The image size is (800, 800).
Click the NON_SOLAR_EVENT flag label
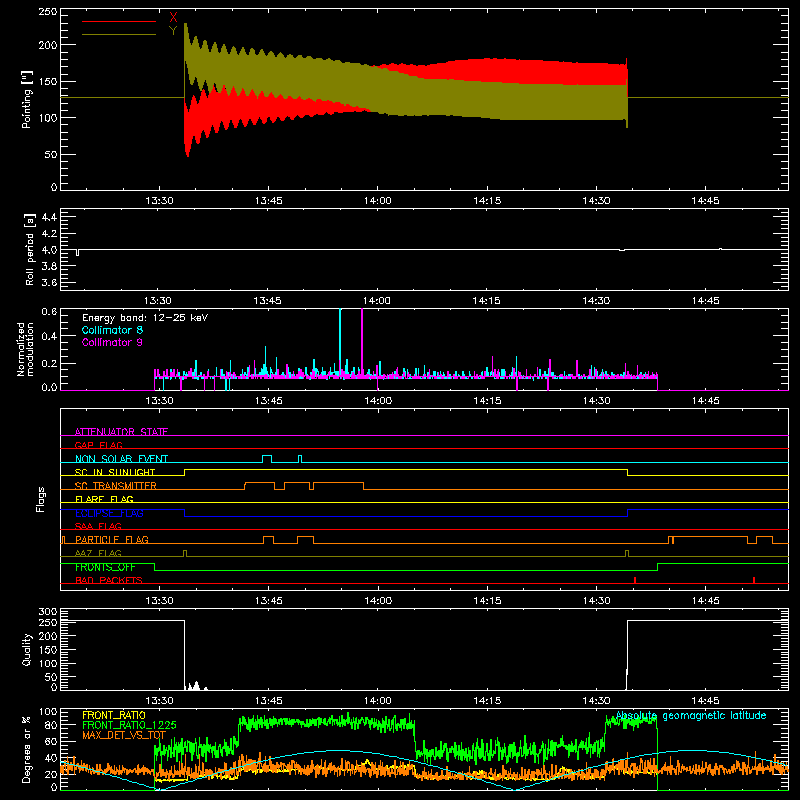point(121,459)
